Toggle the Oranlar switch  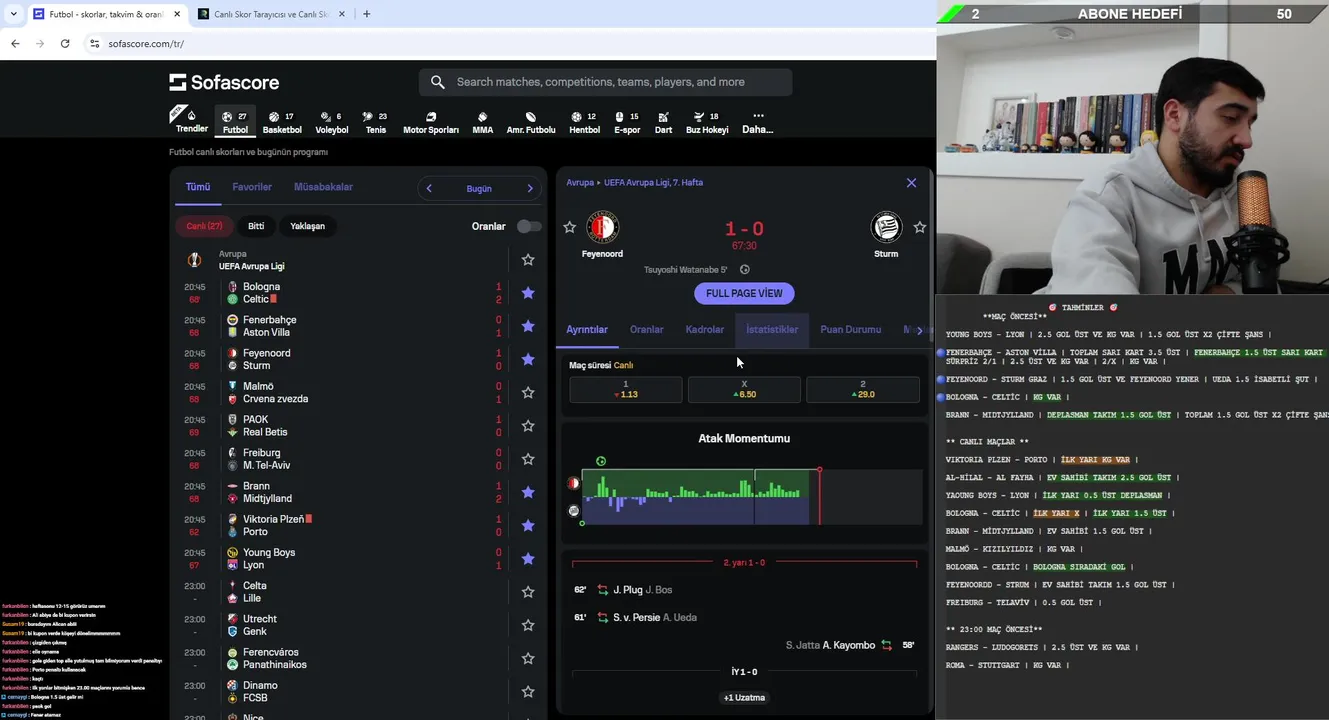point(529,226)
